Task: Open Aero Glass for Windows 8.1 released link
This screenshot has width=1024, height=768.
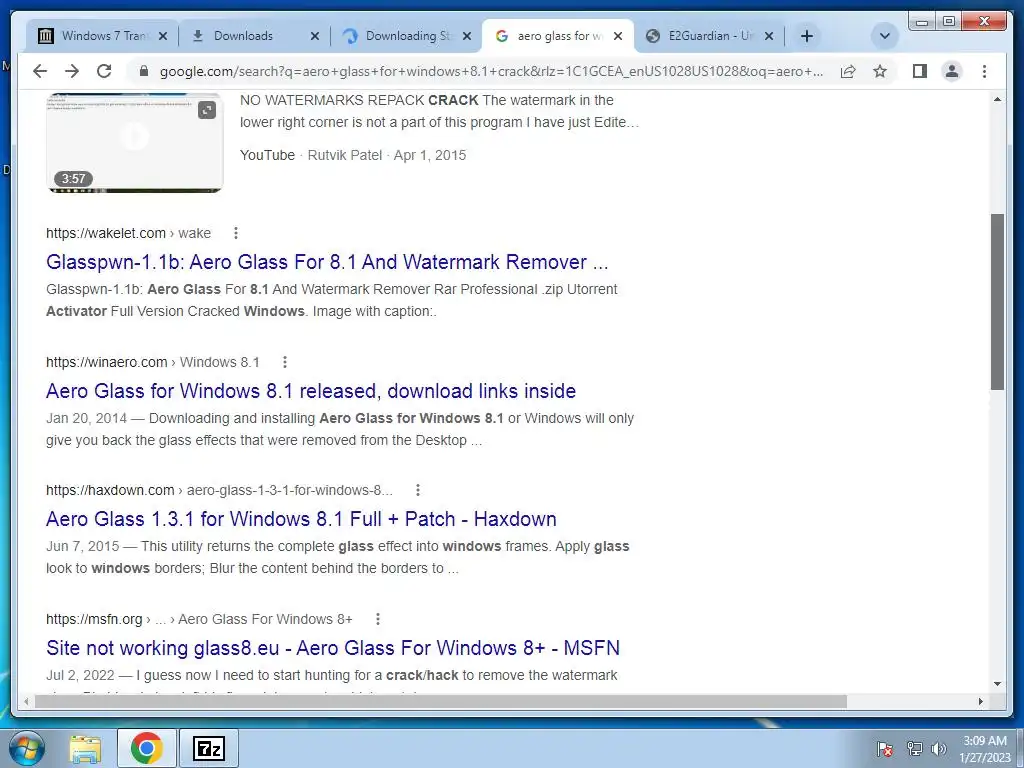Action: pos(311,391)
